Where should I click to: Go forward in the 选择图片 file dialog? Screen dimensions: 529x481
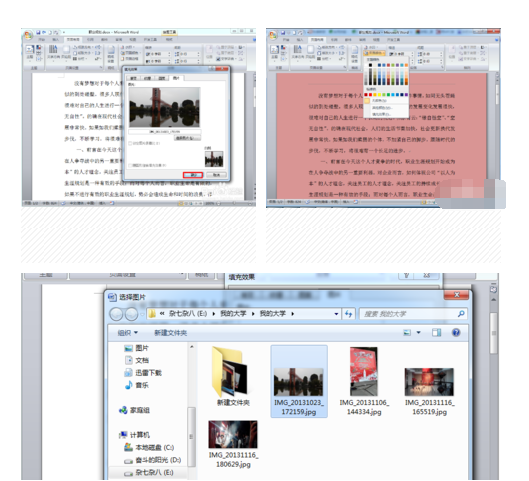(131, 314)
